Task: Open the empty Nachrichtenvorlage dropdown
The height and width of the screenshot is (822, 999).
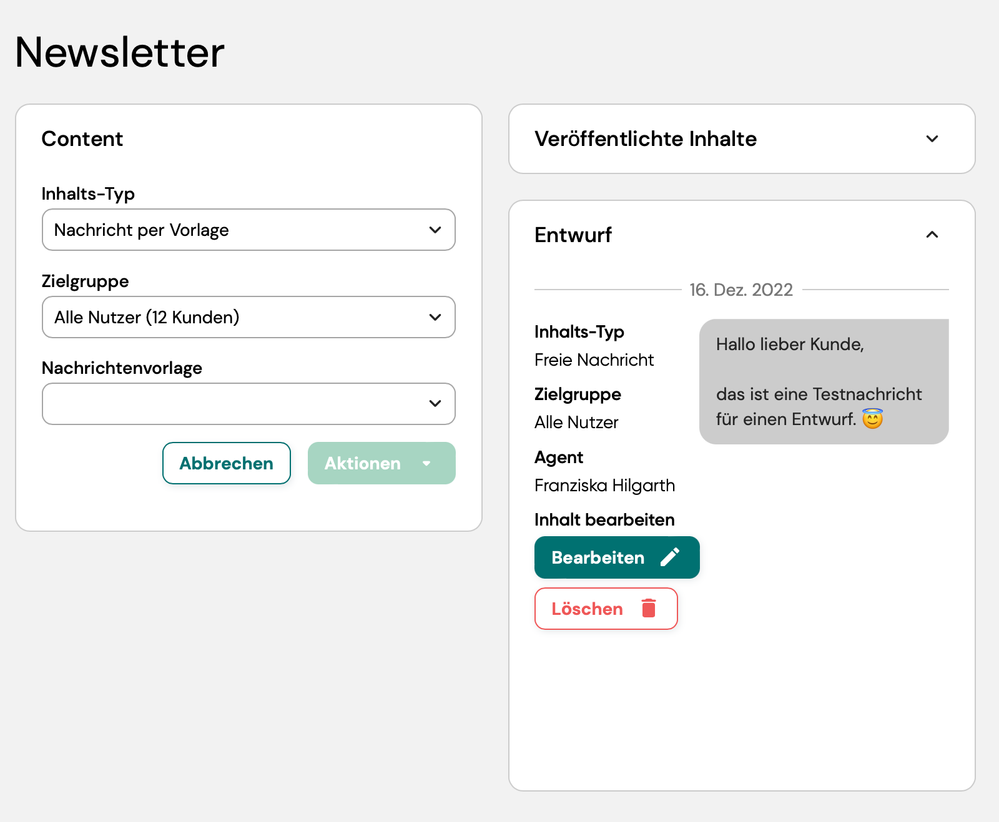Action: tap(248, 404)
